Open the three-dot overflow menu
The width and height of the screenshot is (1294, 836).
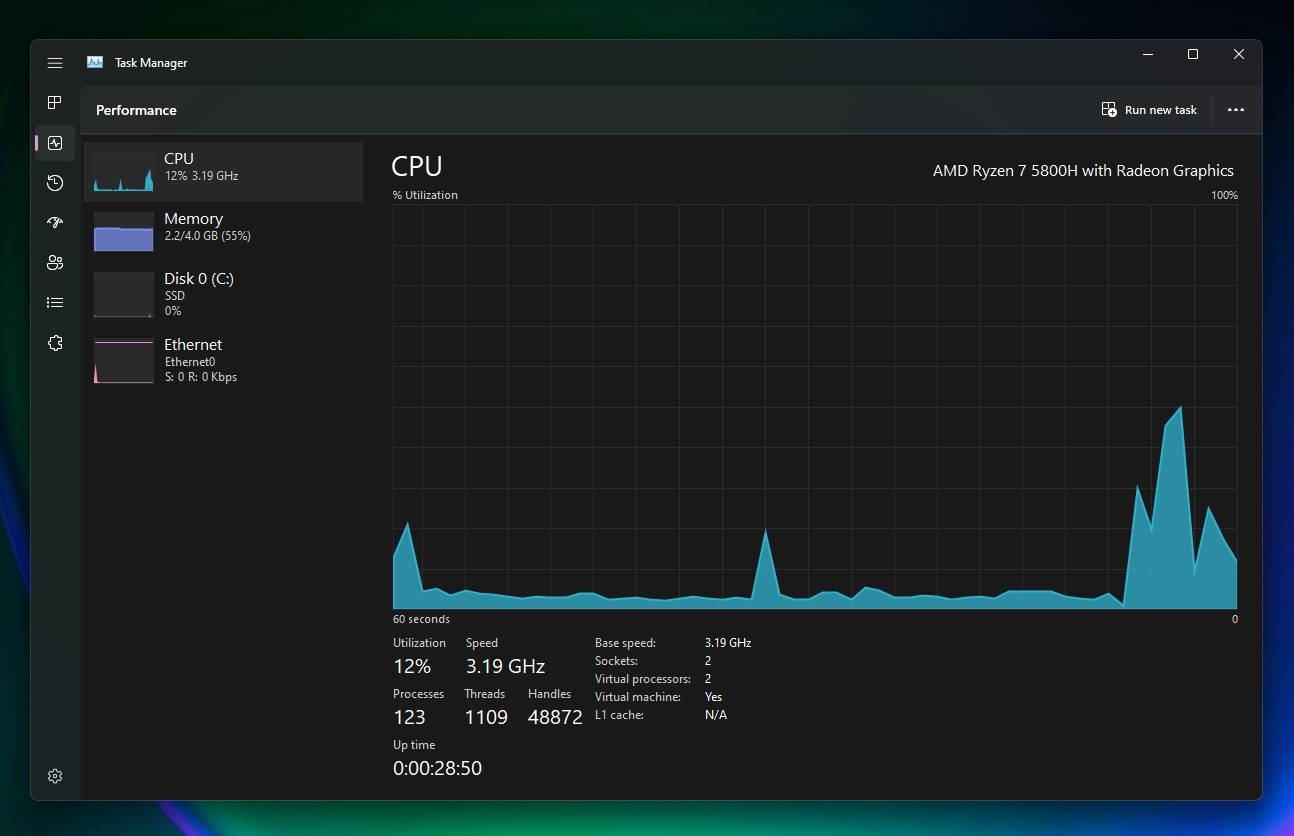(x=1236, y=110)
